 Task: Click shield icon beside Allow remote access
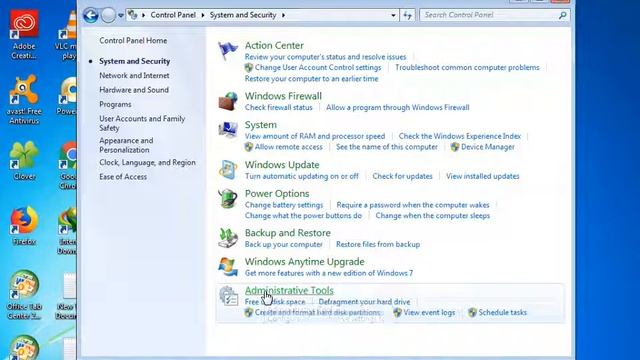pyautogui.click(x=249, y=147)
